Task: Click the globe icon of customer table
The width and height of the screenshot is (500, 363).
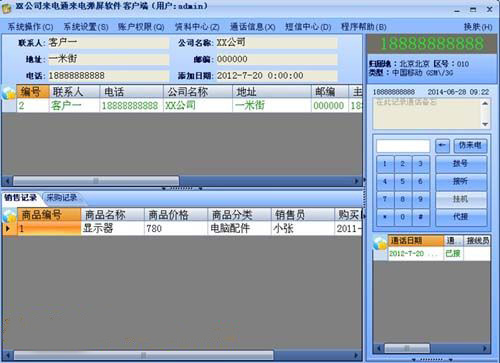Action: tap(9, 92)
